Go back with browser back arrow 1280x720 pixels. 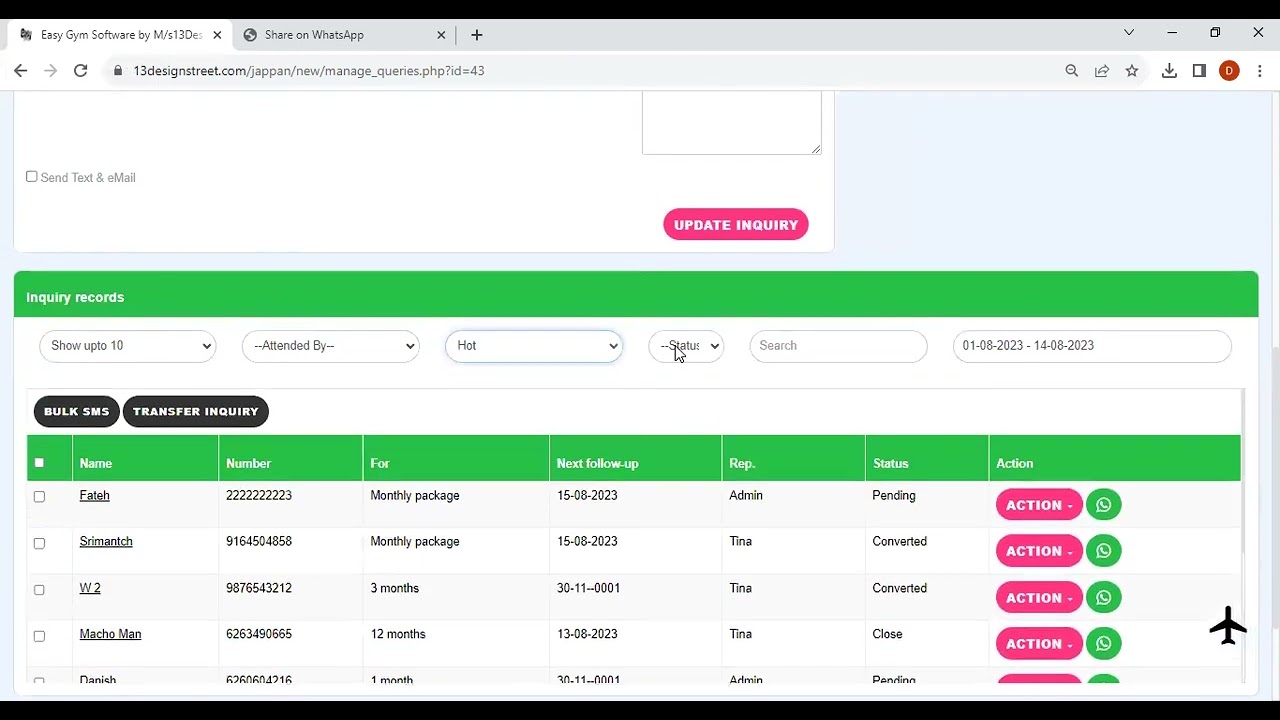pyautogui.click(x=20, y=71)
